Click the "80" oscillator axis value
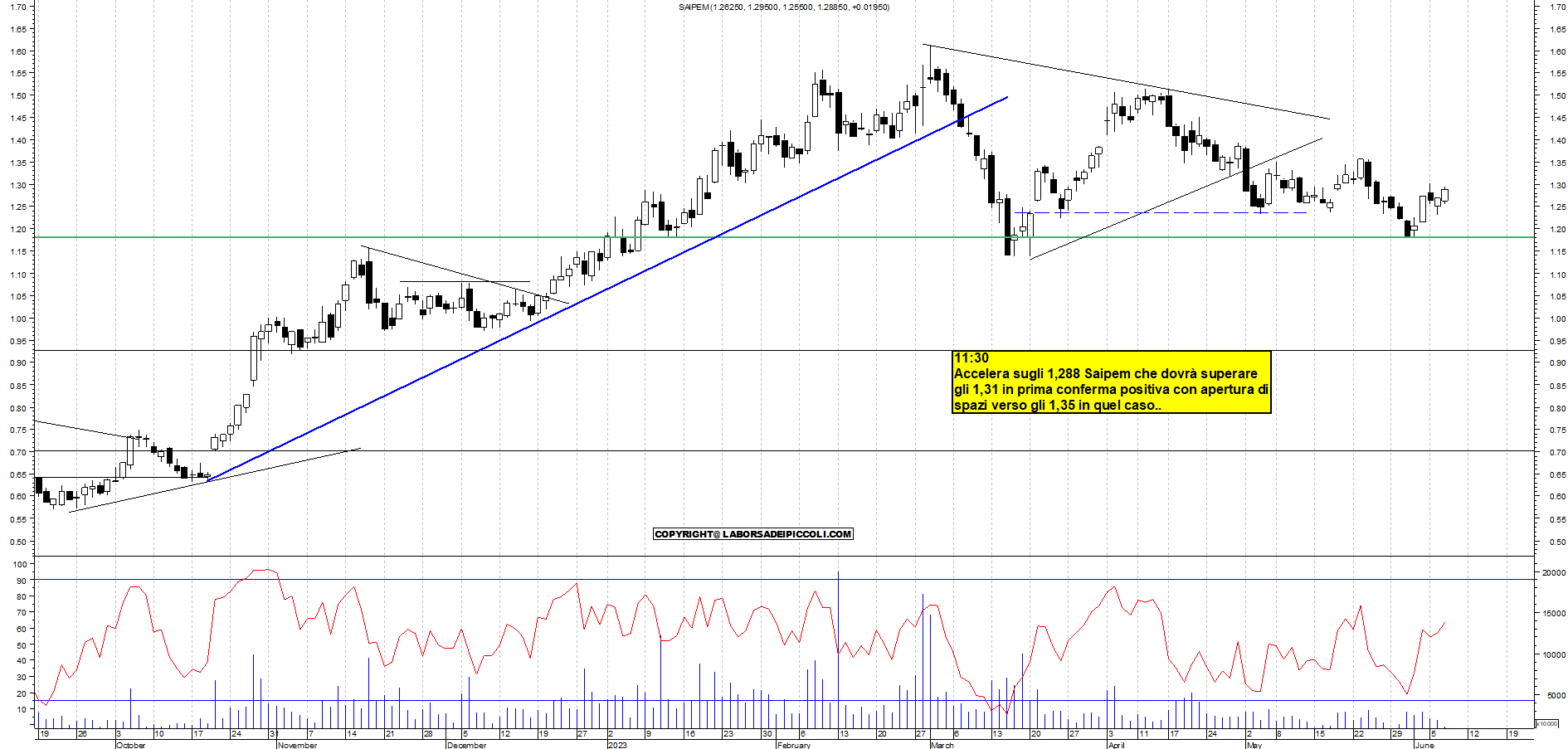The image size is (1568, 749). click(x=22, y=596)
